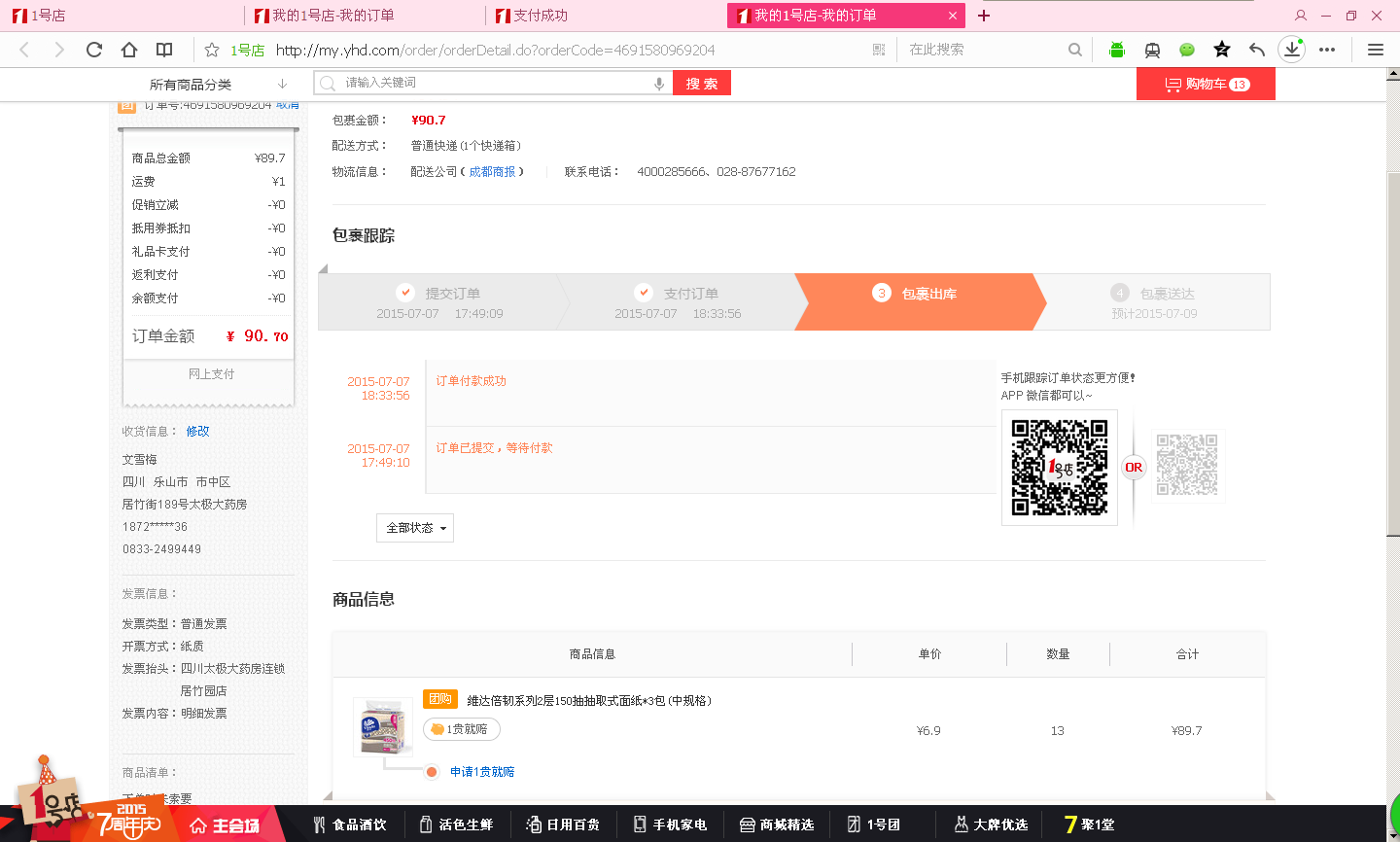Image resolution: width=1400 pixels, height=842 pixels.
Task: Click the undo arrow toolbar icon
Action: click(x=1257, y=50)
